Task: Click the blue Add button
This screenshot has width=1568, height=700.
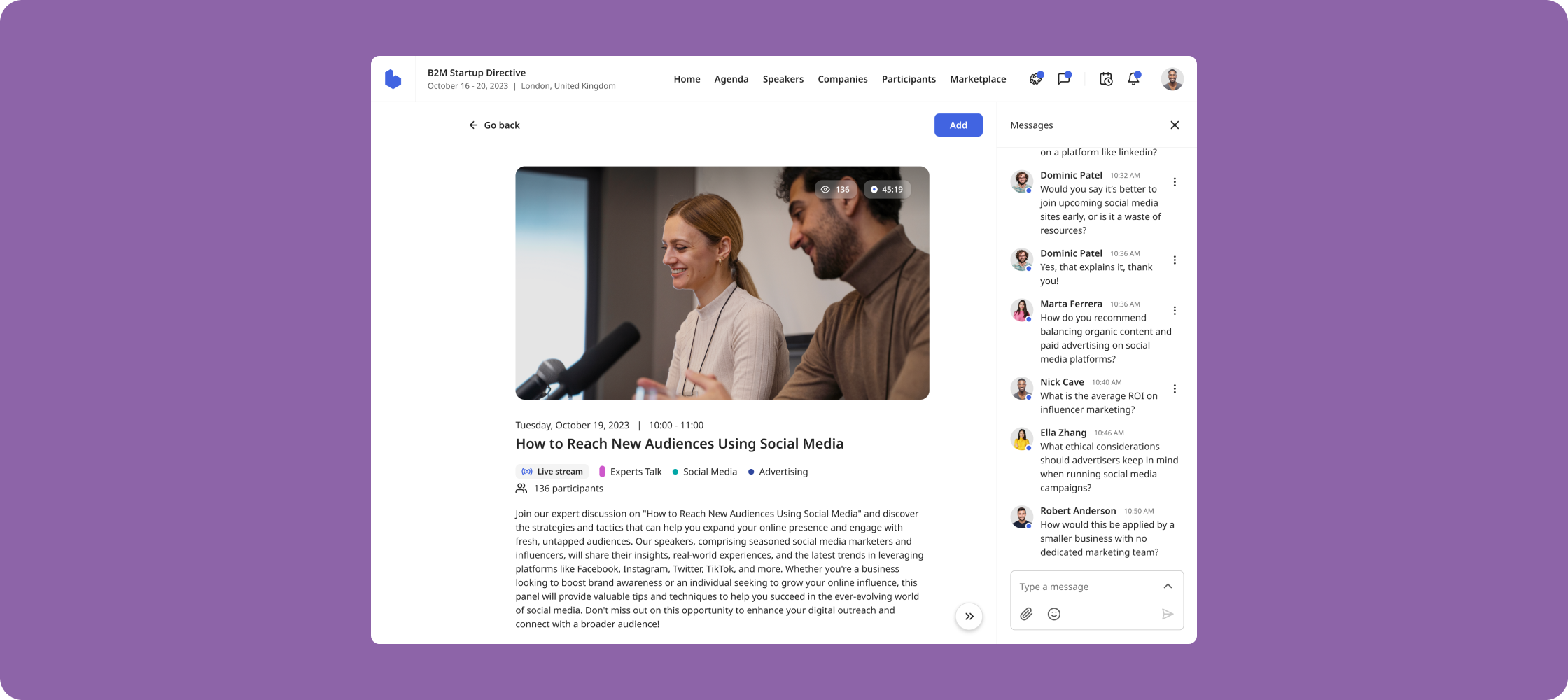Action: tap(958, 125)
